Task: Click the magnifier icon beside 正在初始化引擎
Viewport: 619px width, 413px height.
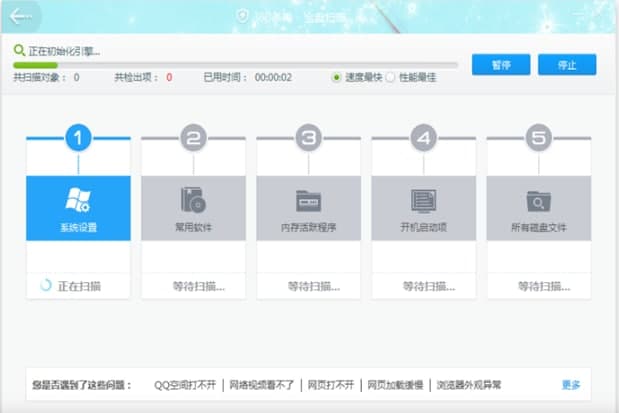Action: tap(19, 50)
